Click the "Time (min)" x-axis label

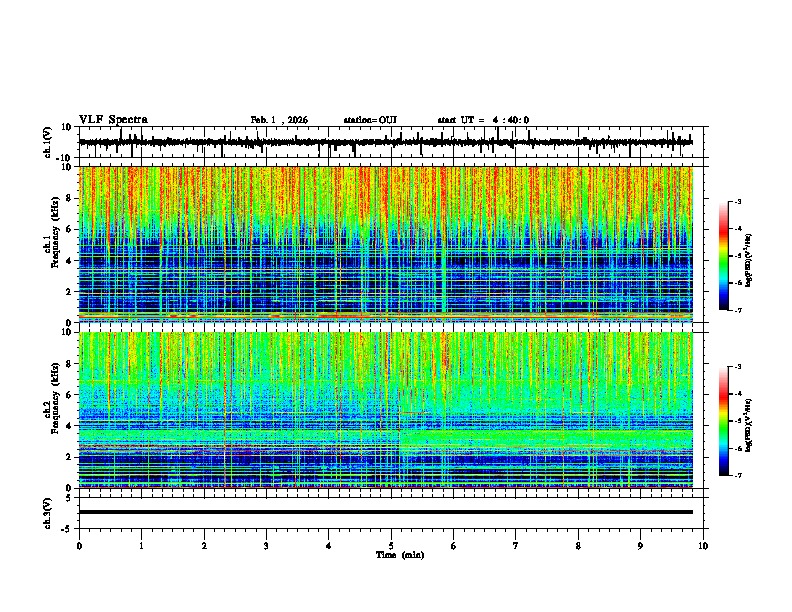(400, 555)
